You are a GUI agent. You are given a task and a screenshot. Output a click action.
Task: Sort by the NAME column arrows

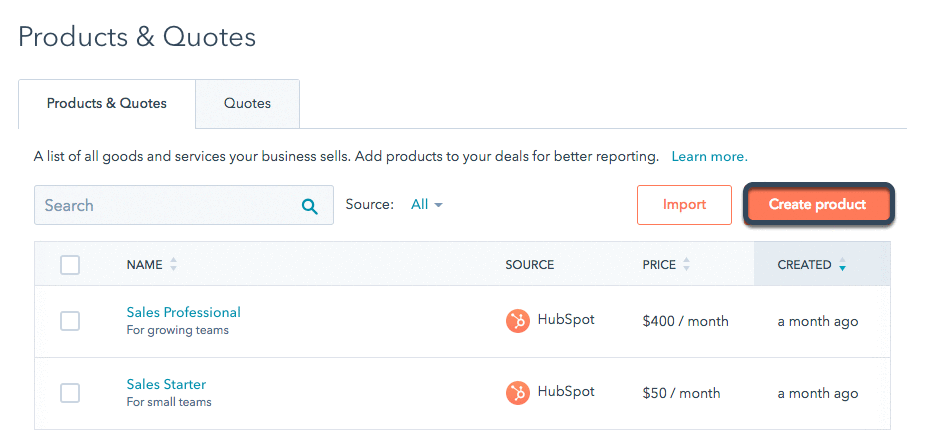coord(173,265)
